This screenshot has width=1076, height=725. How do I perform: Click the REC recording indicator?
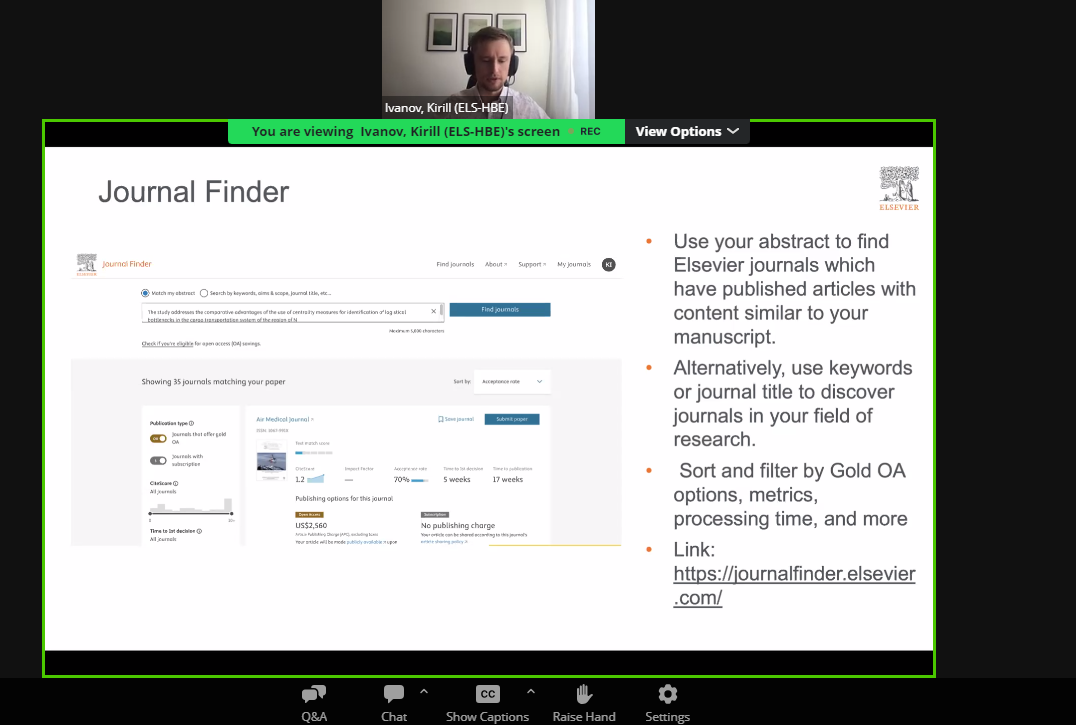(x=586, y=132)
